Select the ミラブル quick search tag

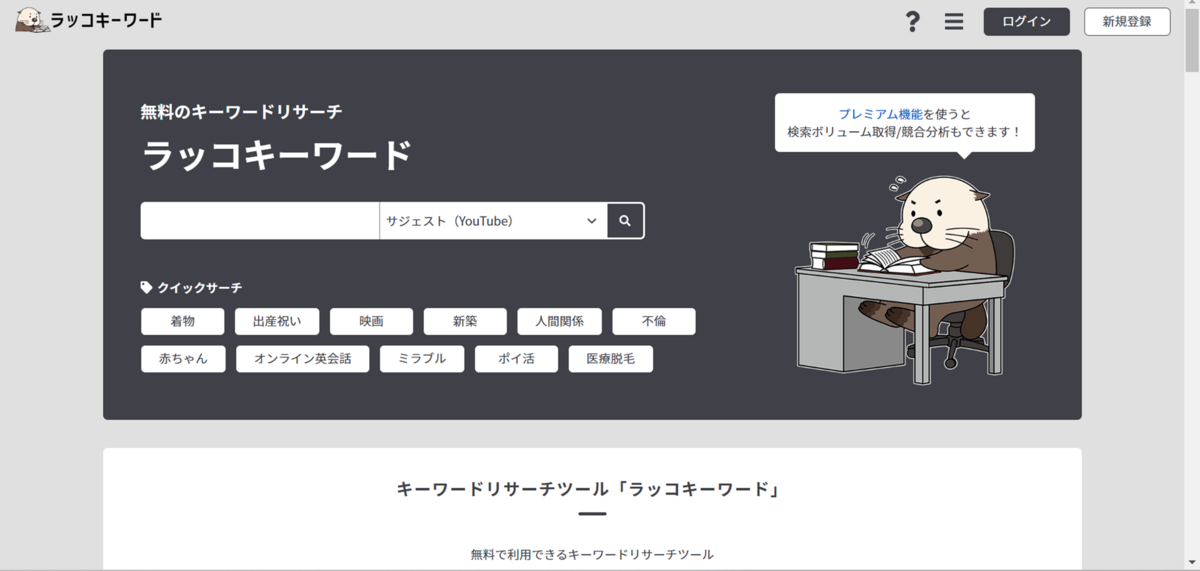click(x=422, y=359)
